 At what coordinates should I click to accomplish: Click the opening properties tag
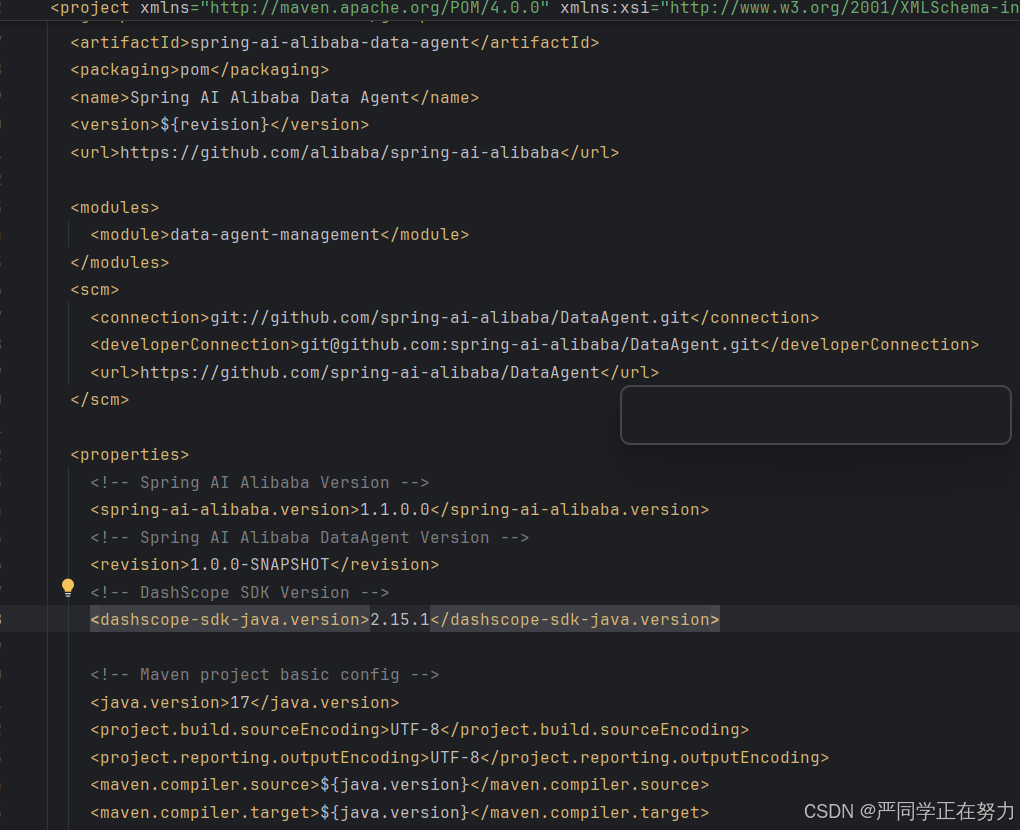pos(129,455)
